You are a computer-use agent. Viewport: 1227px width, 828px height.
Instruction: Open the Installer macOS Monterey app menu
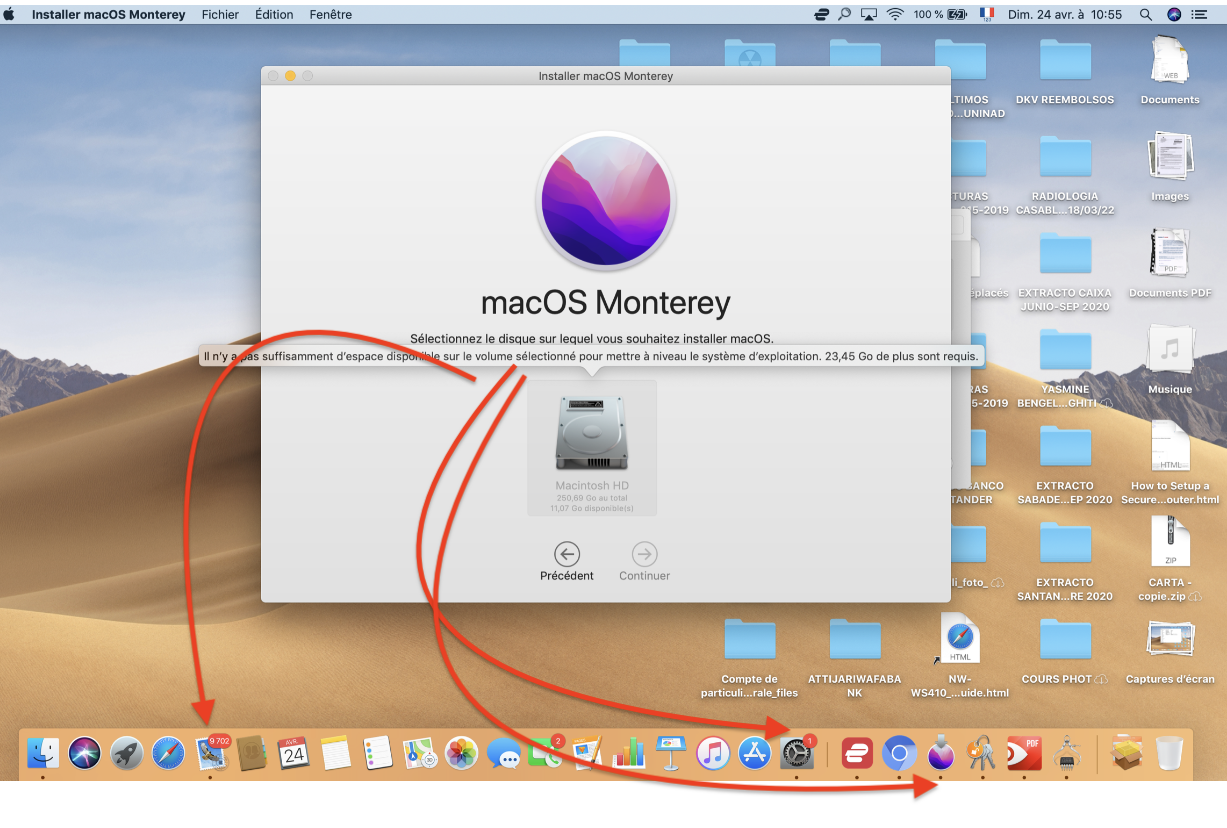point(108,14)
